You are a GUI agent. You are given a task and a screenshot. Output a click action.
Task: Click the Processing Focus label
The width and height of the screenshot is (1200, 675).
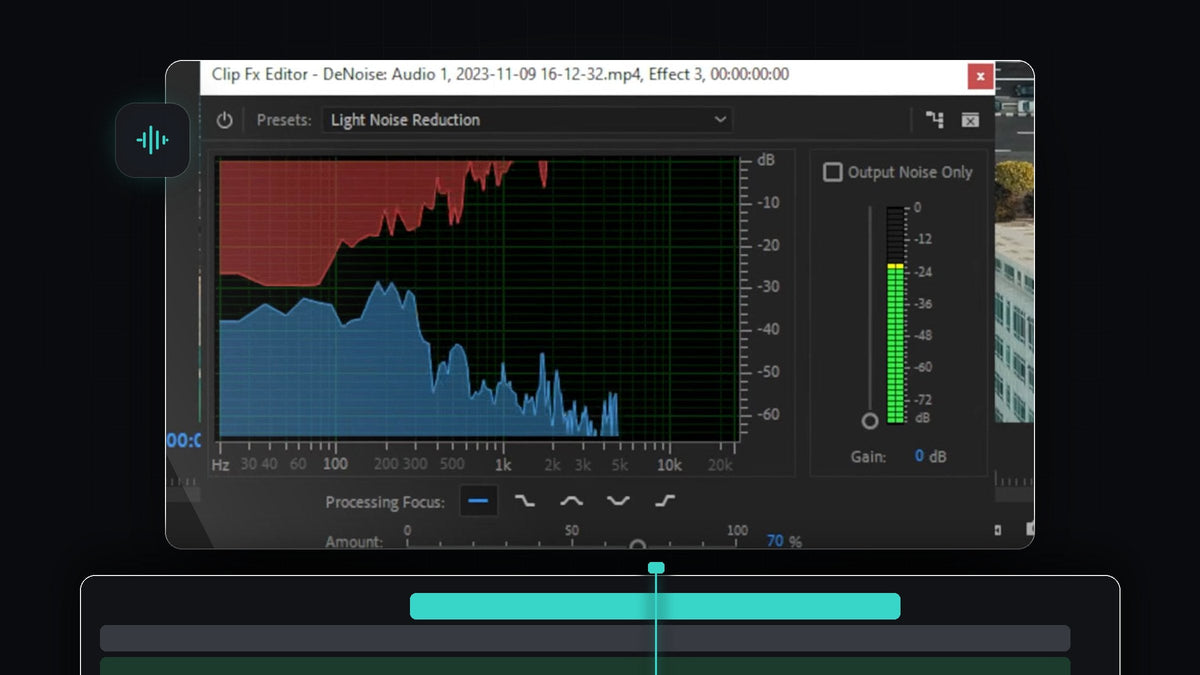click(385, 502)
